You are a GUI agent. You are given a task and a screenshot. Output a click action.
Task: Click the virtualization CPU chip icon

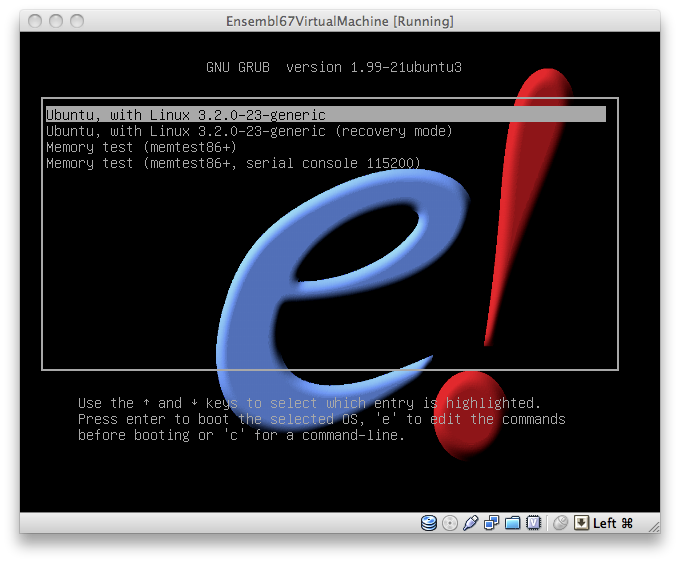coord(533,523)
